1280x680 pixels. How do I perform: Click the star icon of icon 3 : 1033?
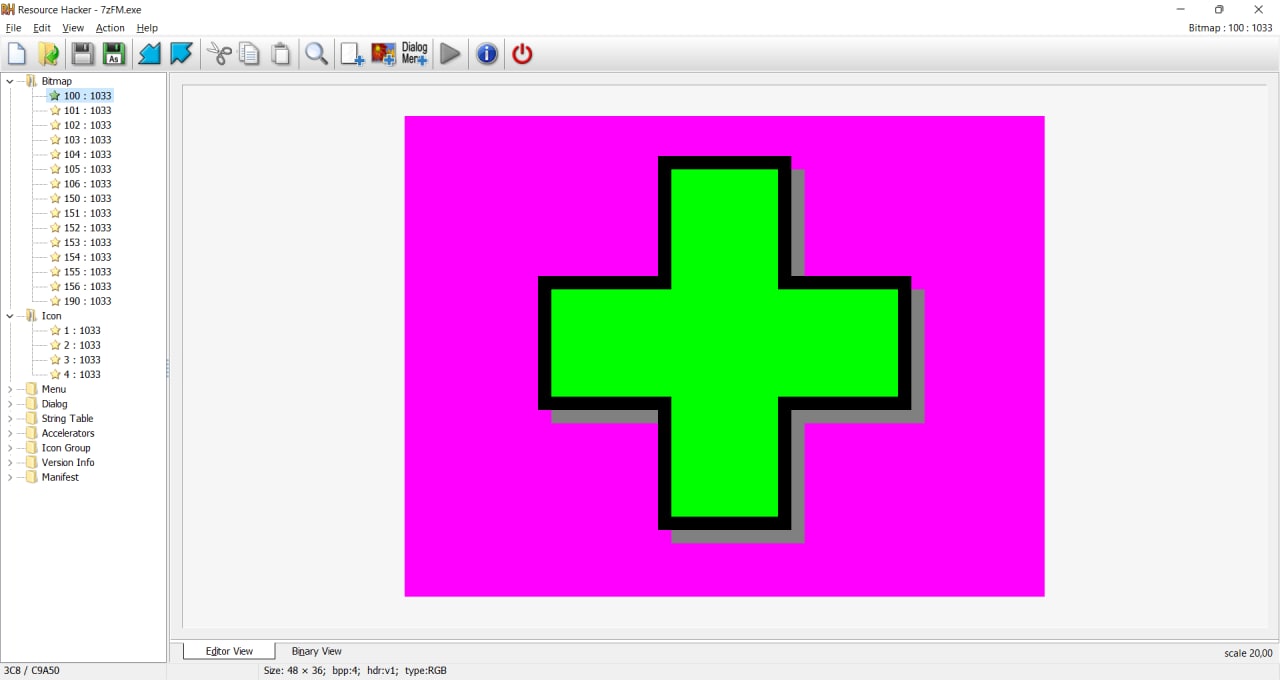pyautogui.click(x=55, y=360)
